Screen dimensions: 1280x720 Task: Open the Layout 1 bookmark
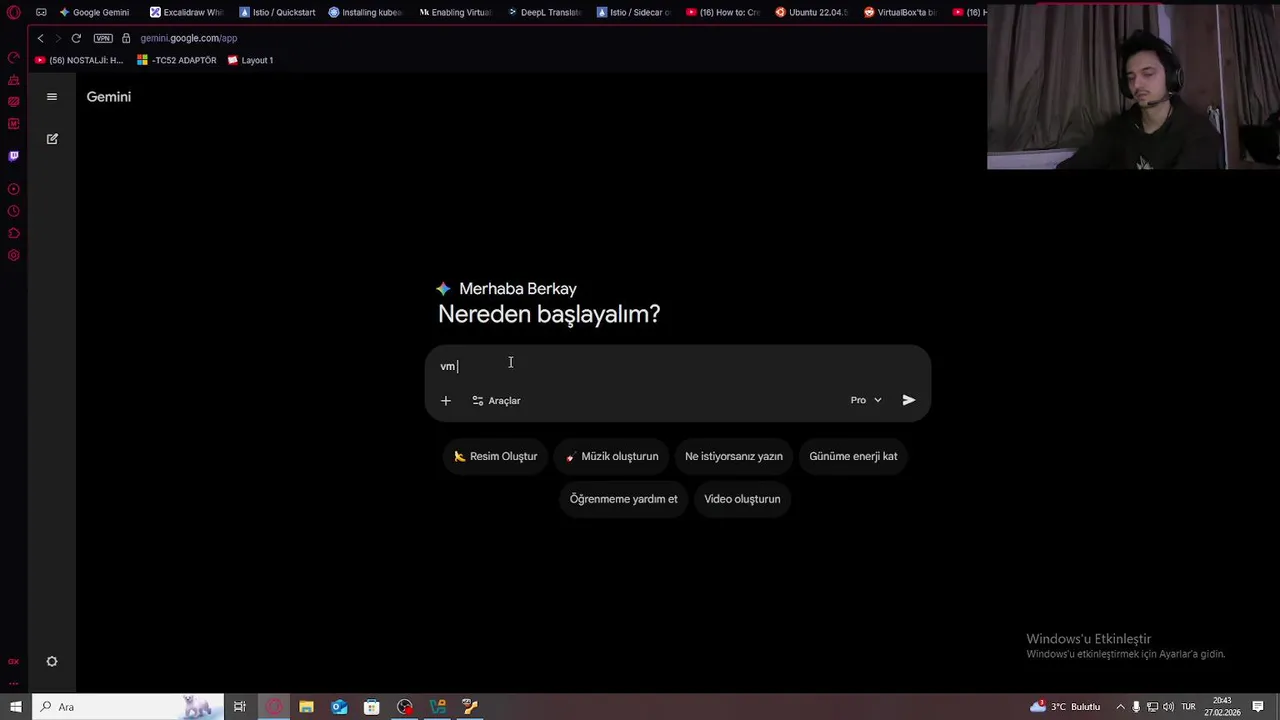tap(250, 60)
